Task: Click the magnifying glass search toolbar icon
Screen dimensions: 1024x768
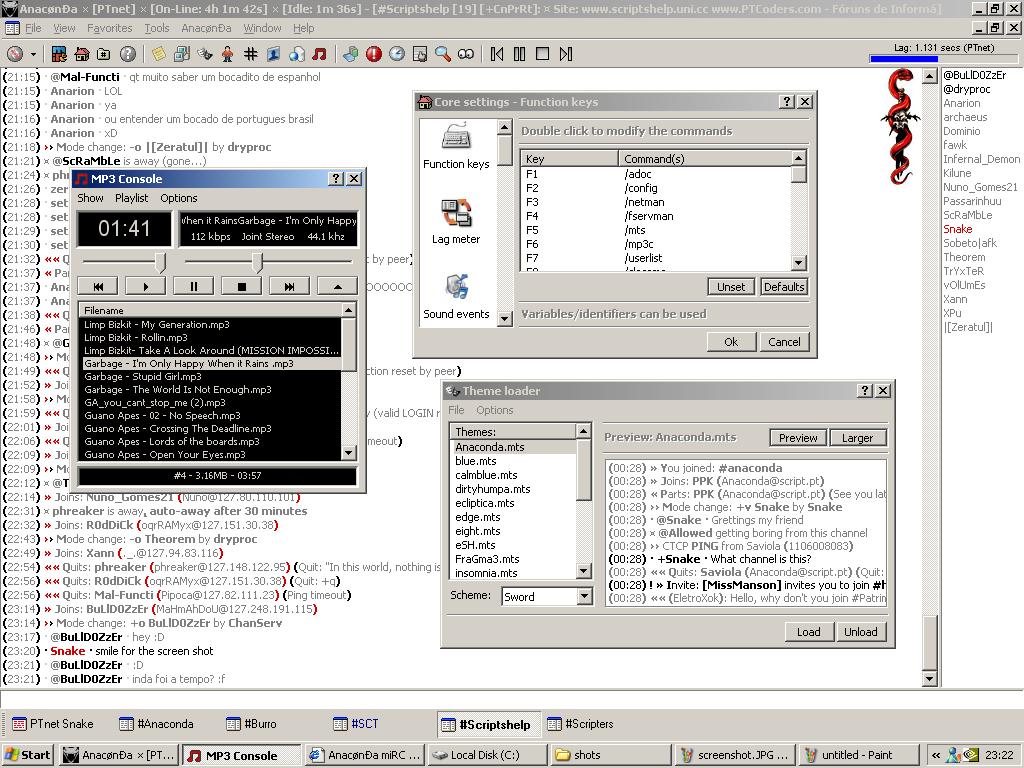Action: [x=442, y=54]
